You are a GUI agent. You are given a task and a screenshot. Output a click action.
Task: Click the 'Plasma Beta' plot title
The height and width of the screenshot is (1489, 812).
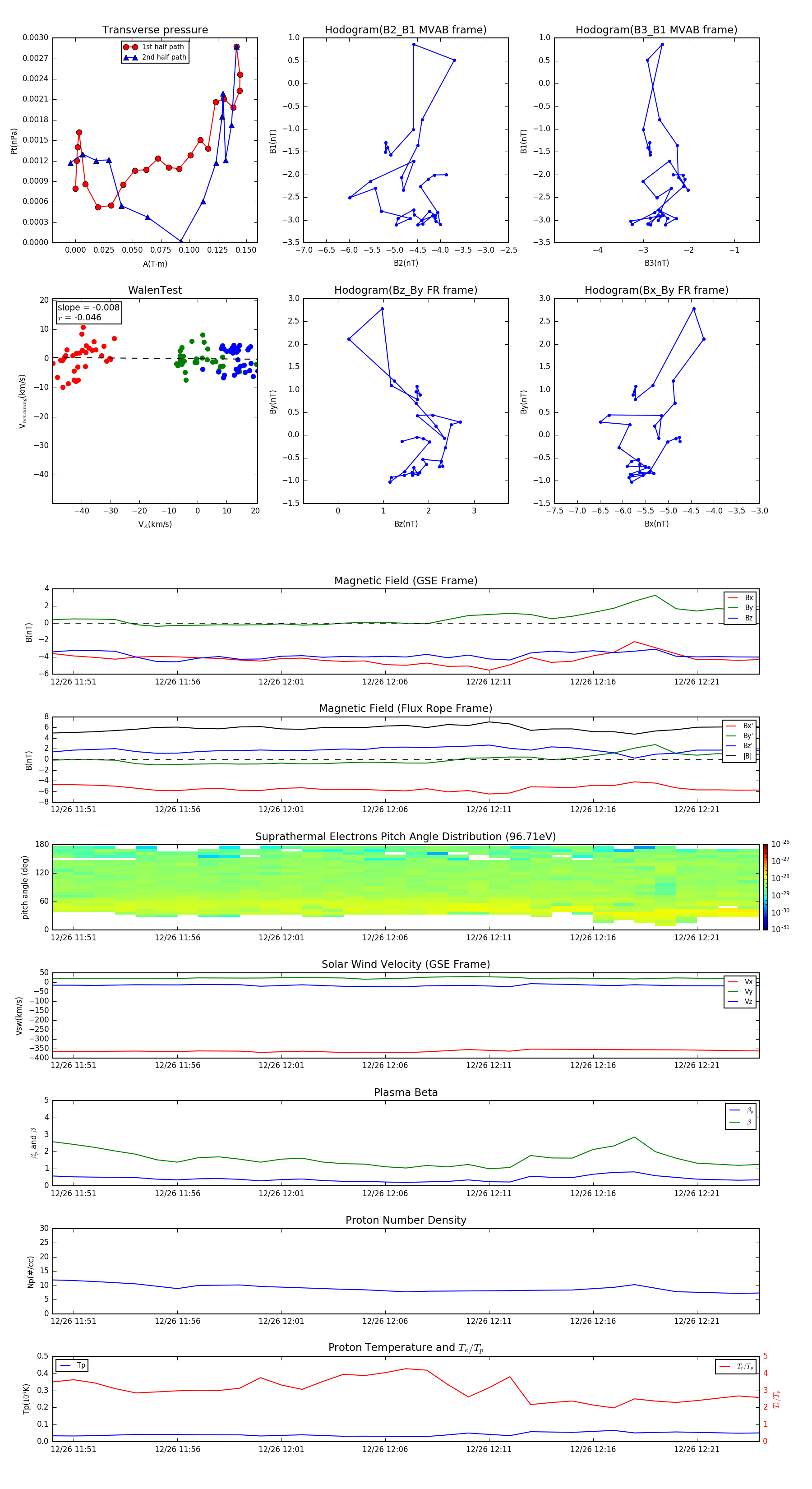(x=406, y=1092)
